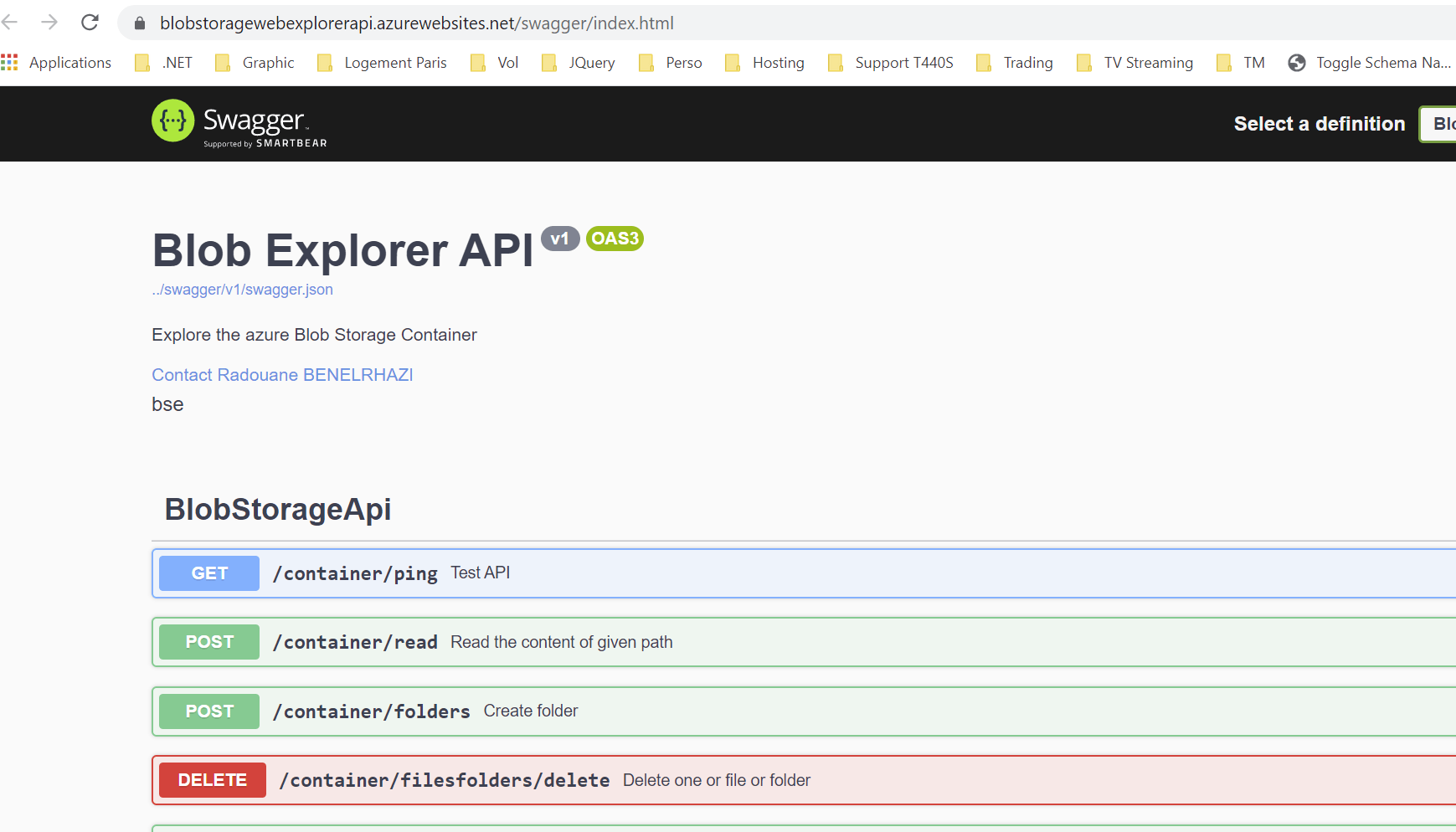The image size is (1456, 832).
Task: Click the Toggle Schema globe icon
Action: [1296, 62]
